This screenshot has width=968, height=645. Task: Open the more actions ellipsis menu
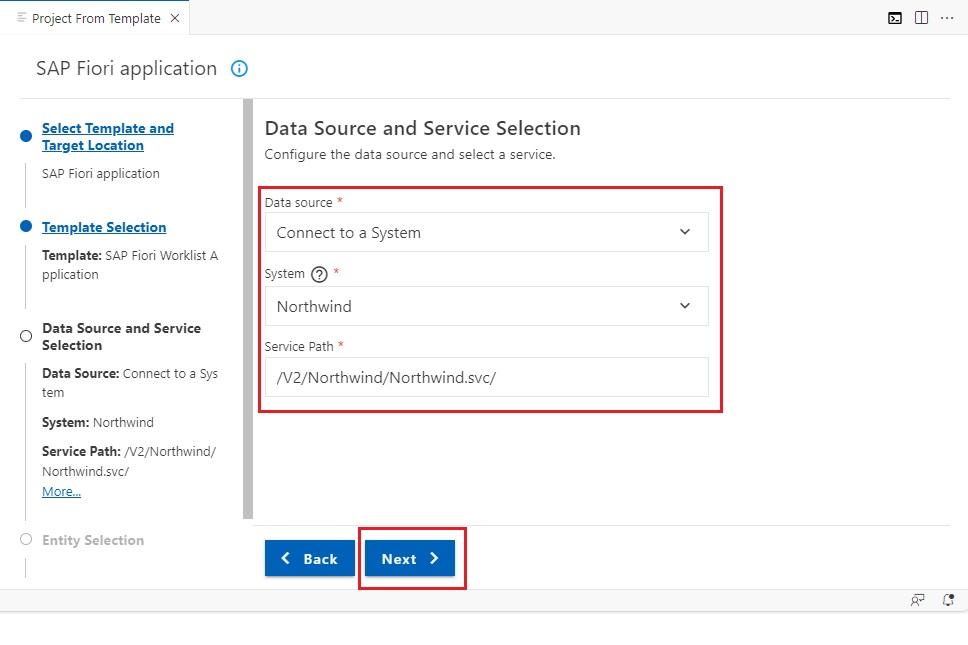947,18
